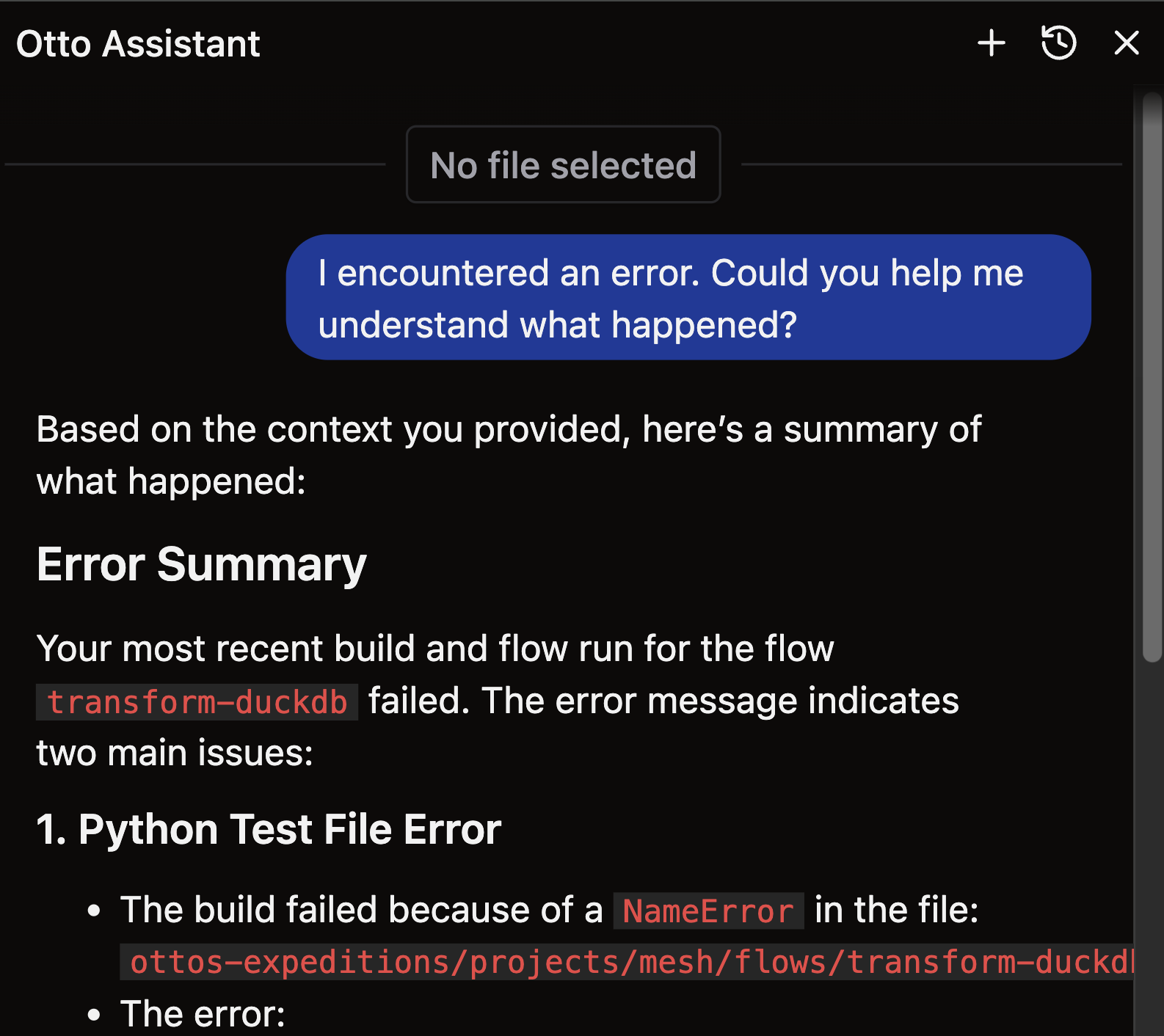Click 'failed. The error message indicates' text

click(x=663, y=701)
